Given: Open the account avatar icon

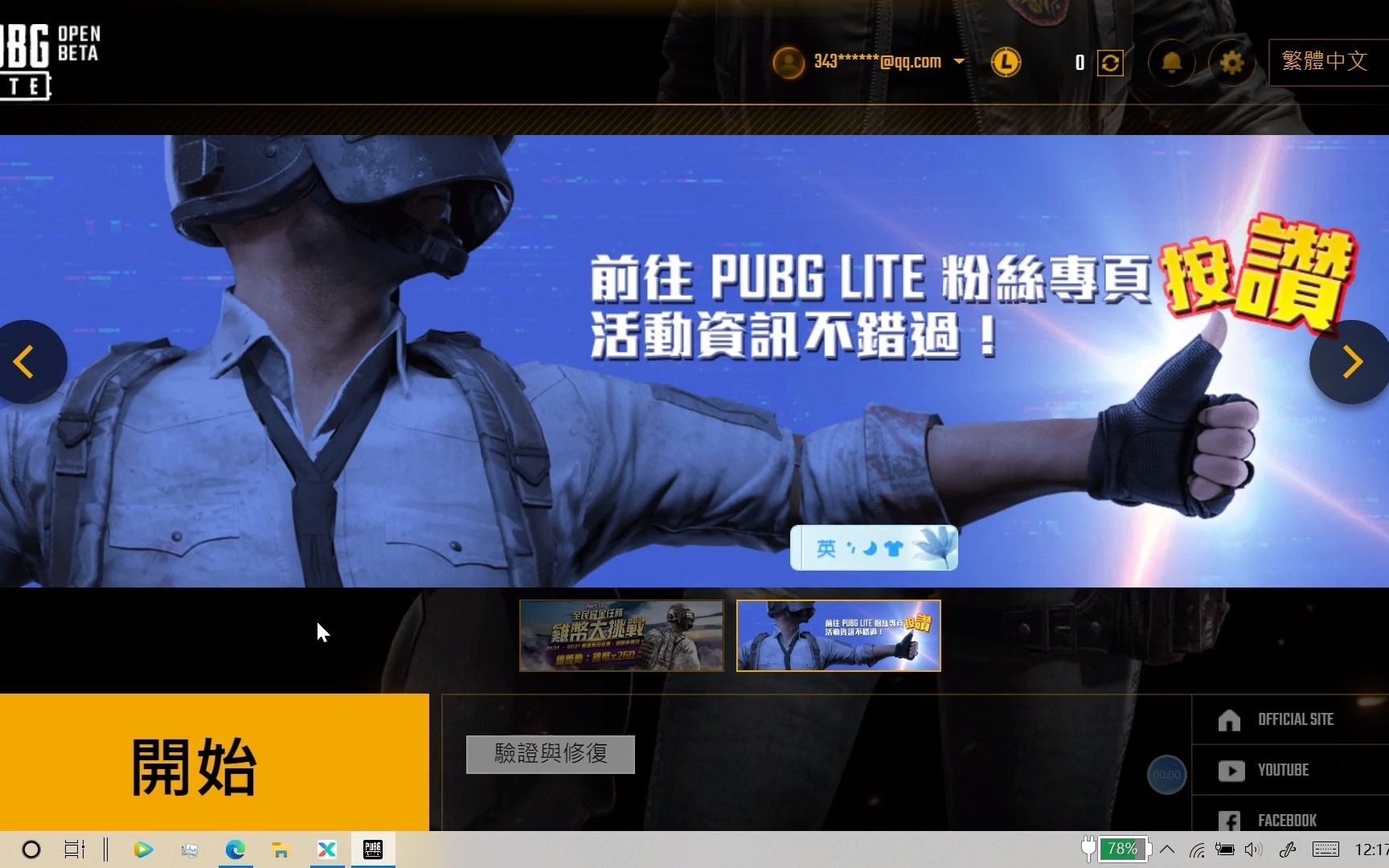Looking at the screenshot, I should click(x=789, y=62).
